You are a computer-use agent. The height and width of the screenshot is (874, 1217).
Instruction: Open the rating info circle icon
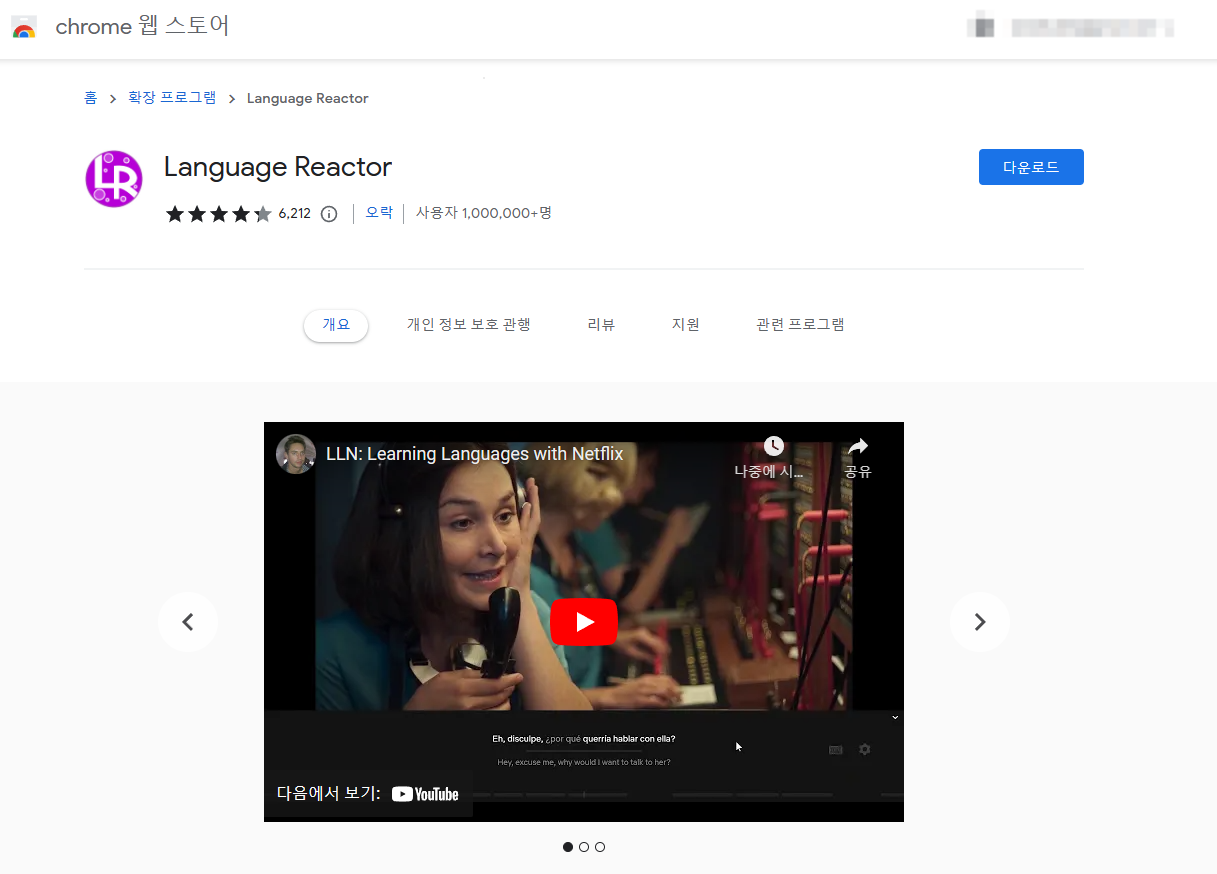(329, 213)
